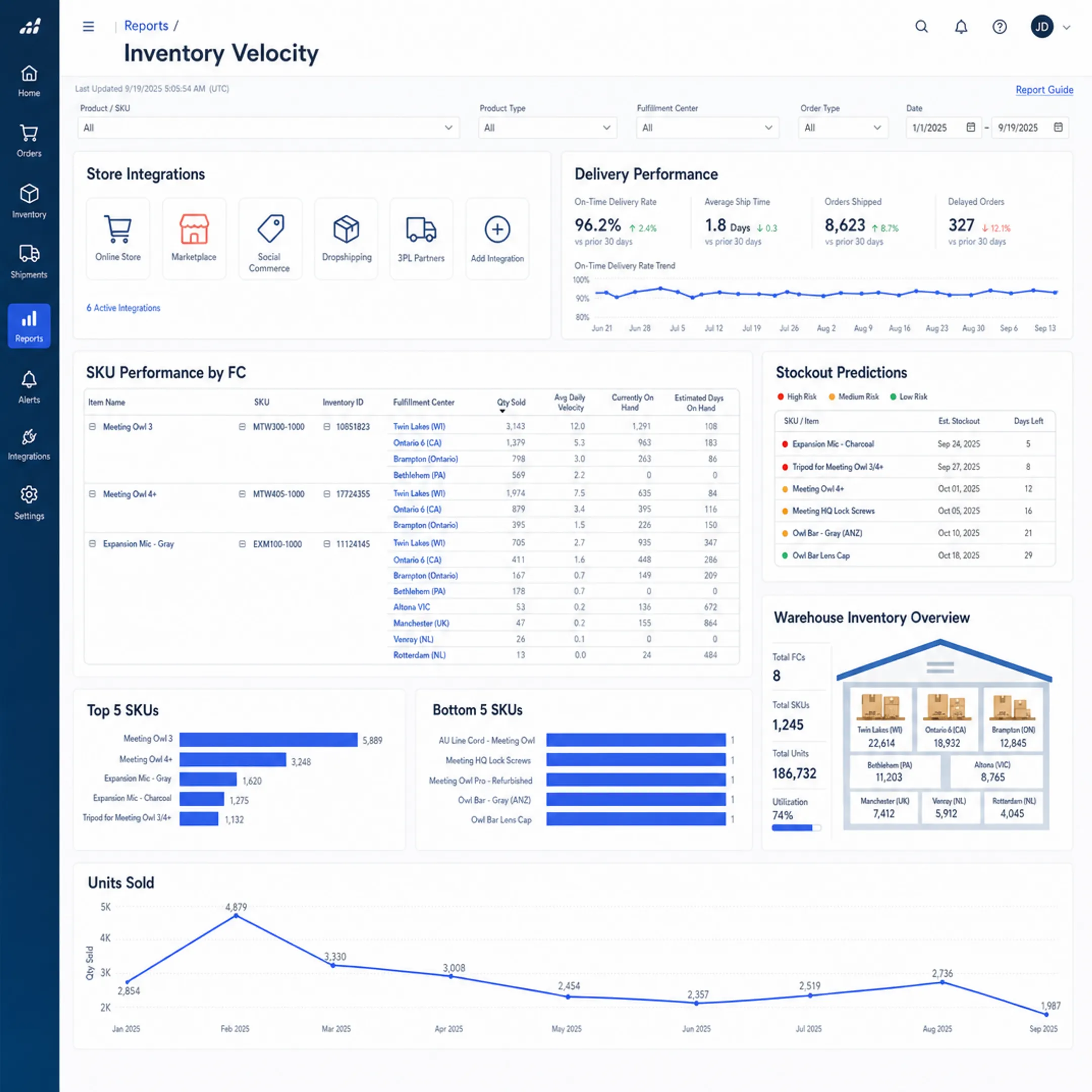This screenshot has height=1092, width=1092.
Task: Open the Order Type dropdown
Action: (x=843, y=128)
